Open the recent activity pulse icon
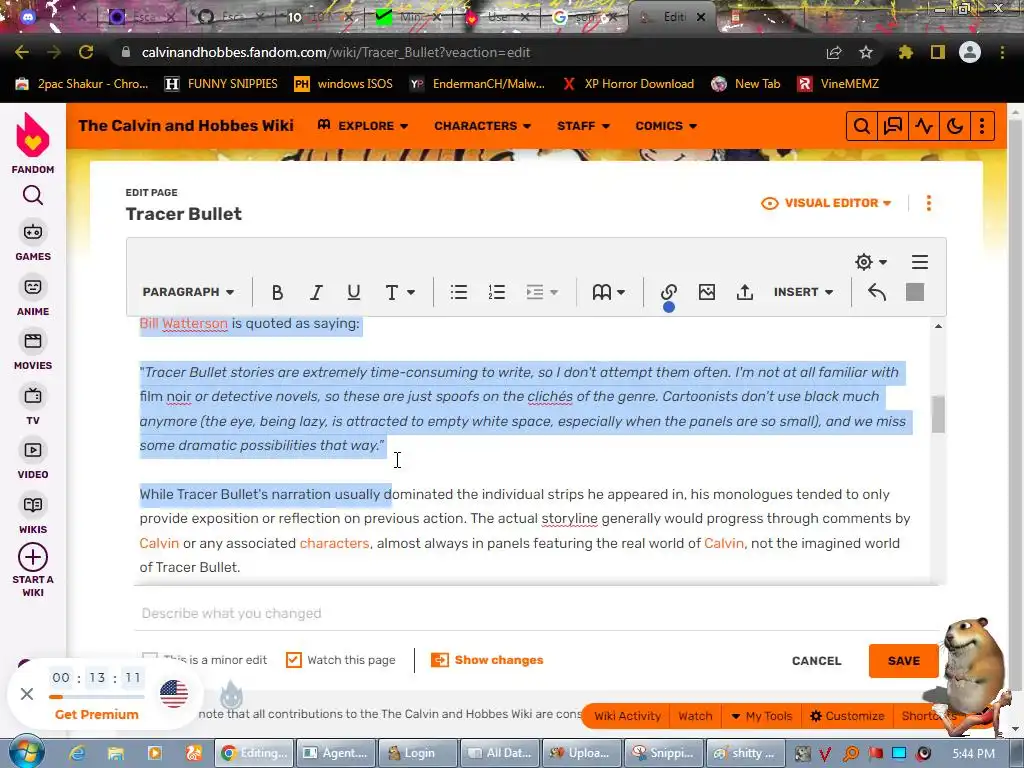This screenshot has height=768, width=1024. tap(924, 126)
